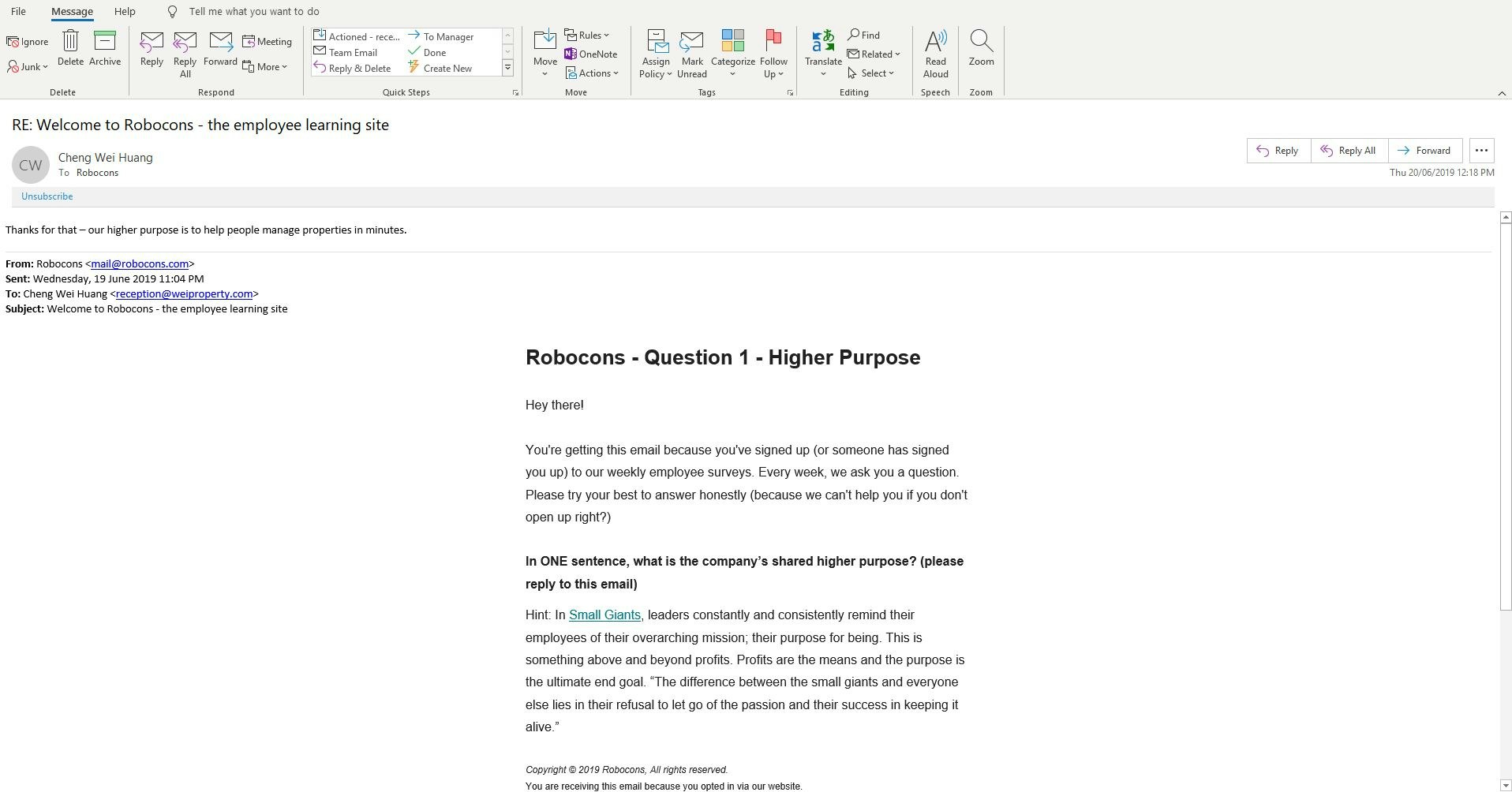The image size is (1512, 792).
Task: Open the Rules dropdown
Action: pos(587,35)
